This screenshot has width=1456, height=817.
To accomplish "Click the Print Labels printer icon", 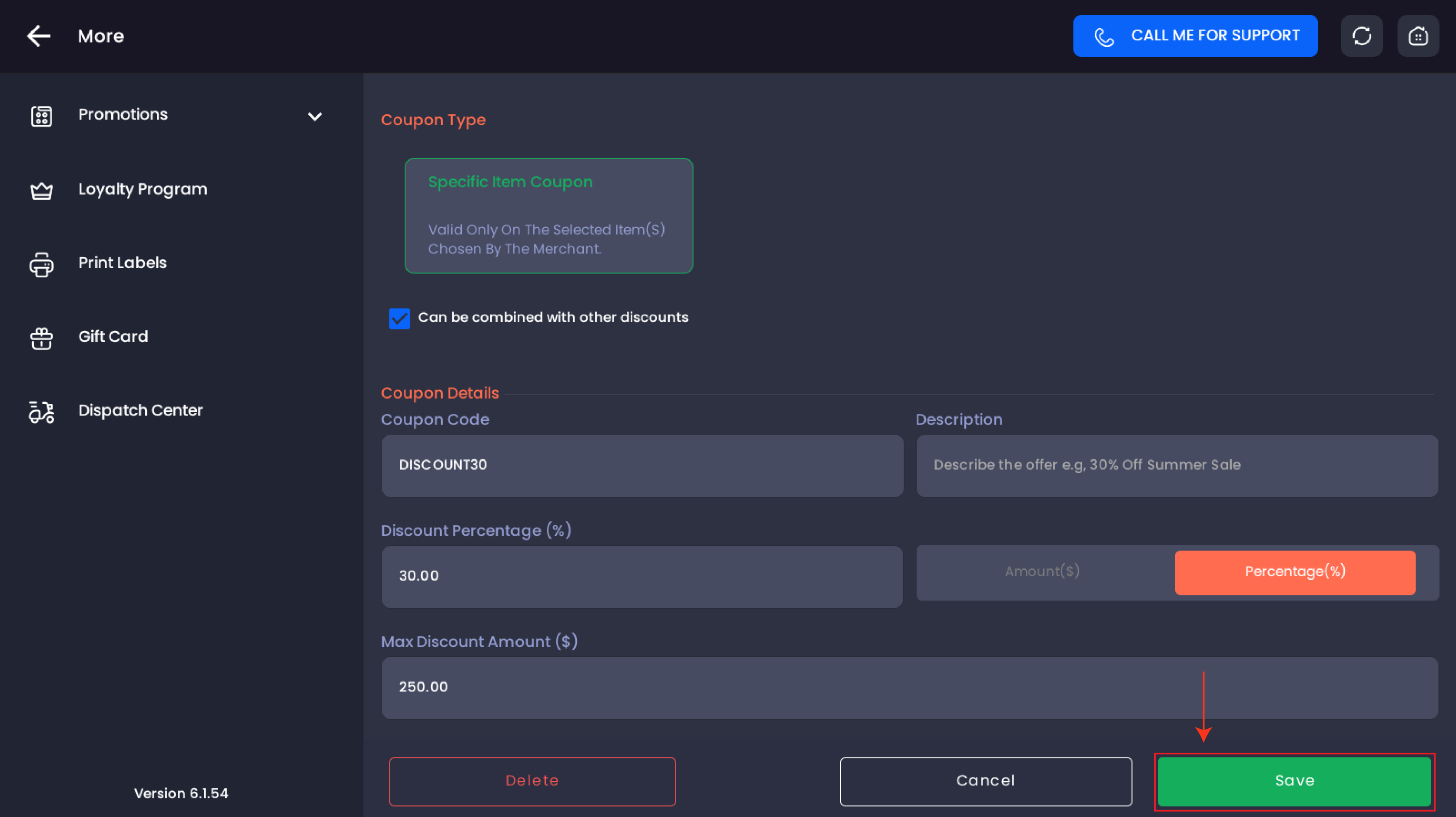I will tap(41, 264).
